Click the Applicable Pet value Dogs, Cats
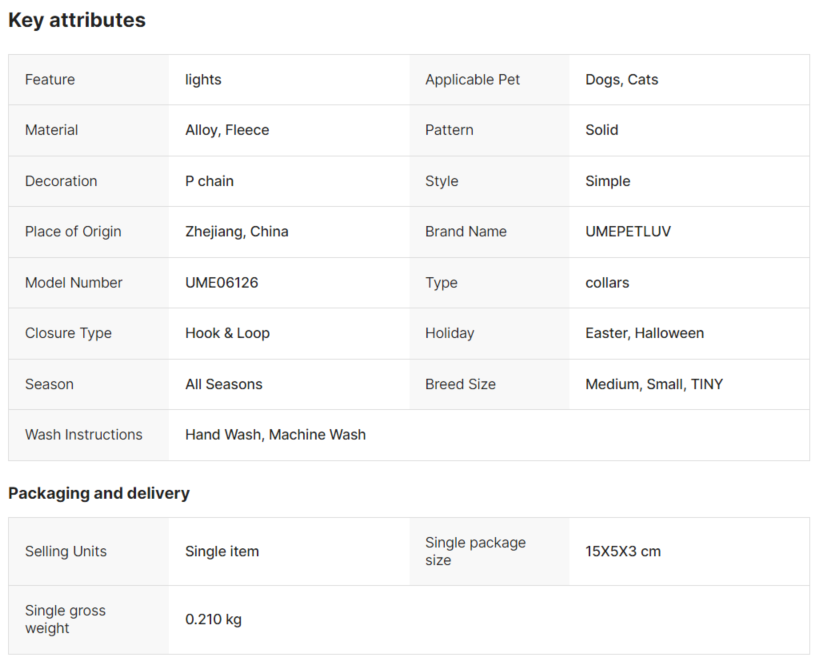Screen dimensions: 814x664 coord(621,79)
